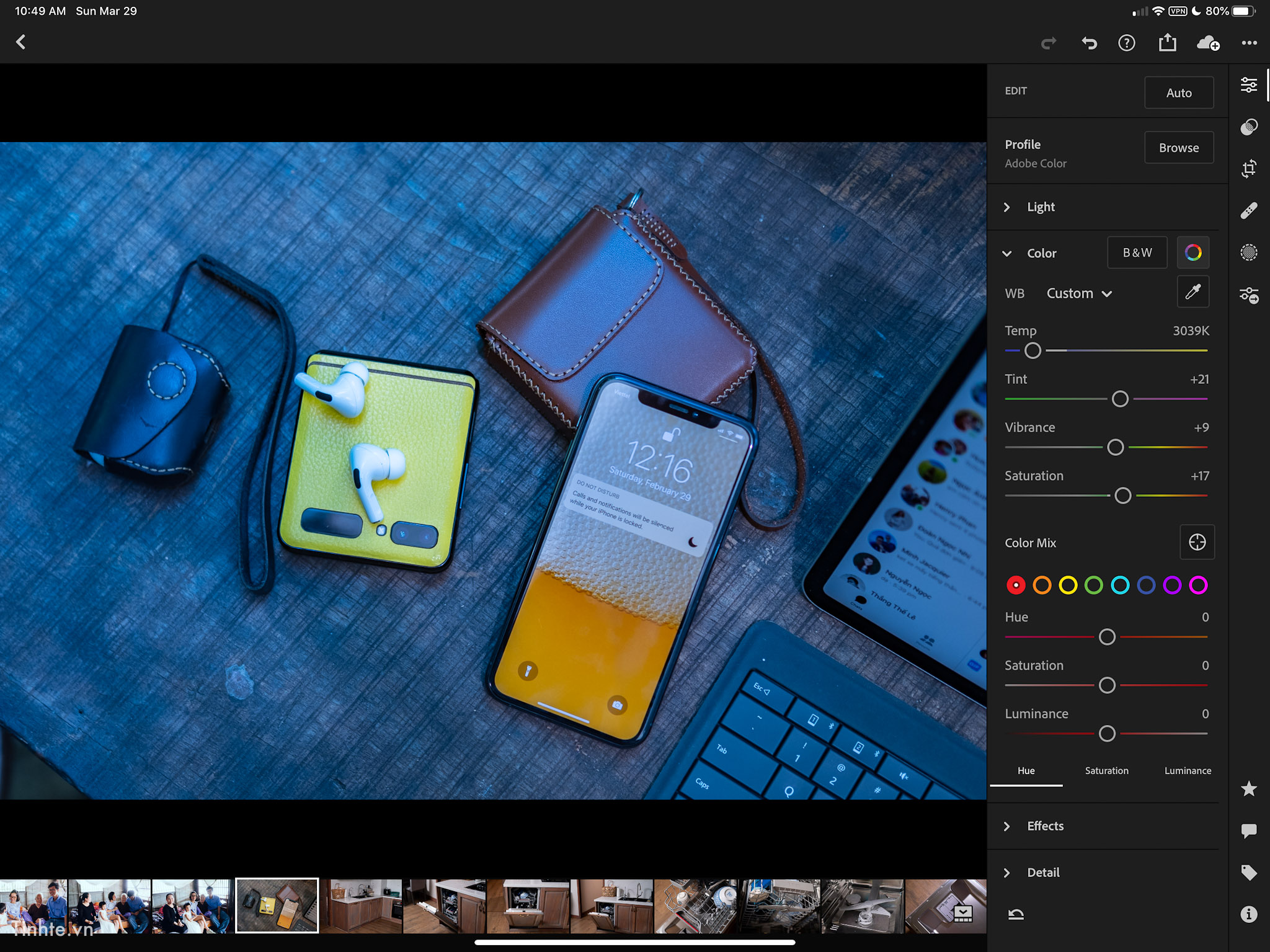Select the green color mix channel

coord(1094,585)
